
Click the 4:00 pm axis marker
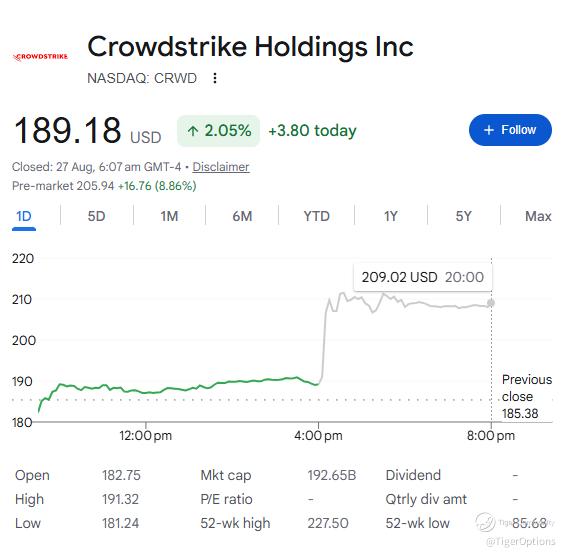(318, 436)
